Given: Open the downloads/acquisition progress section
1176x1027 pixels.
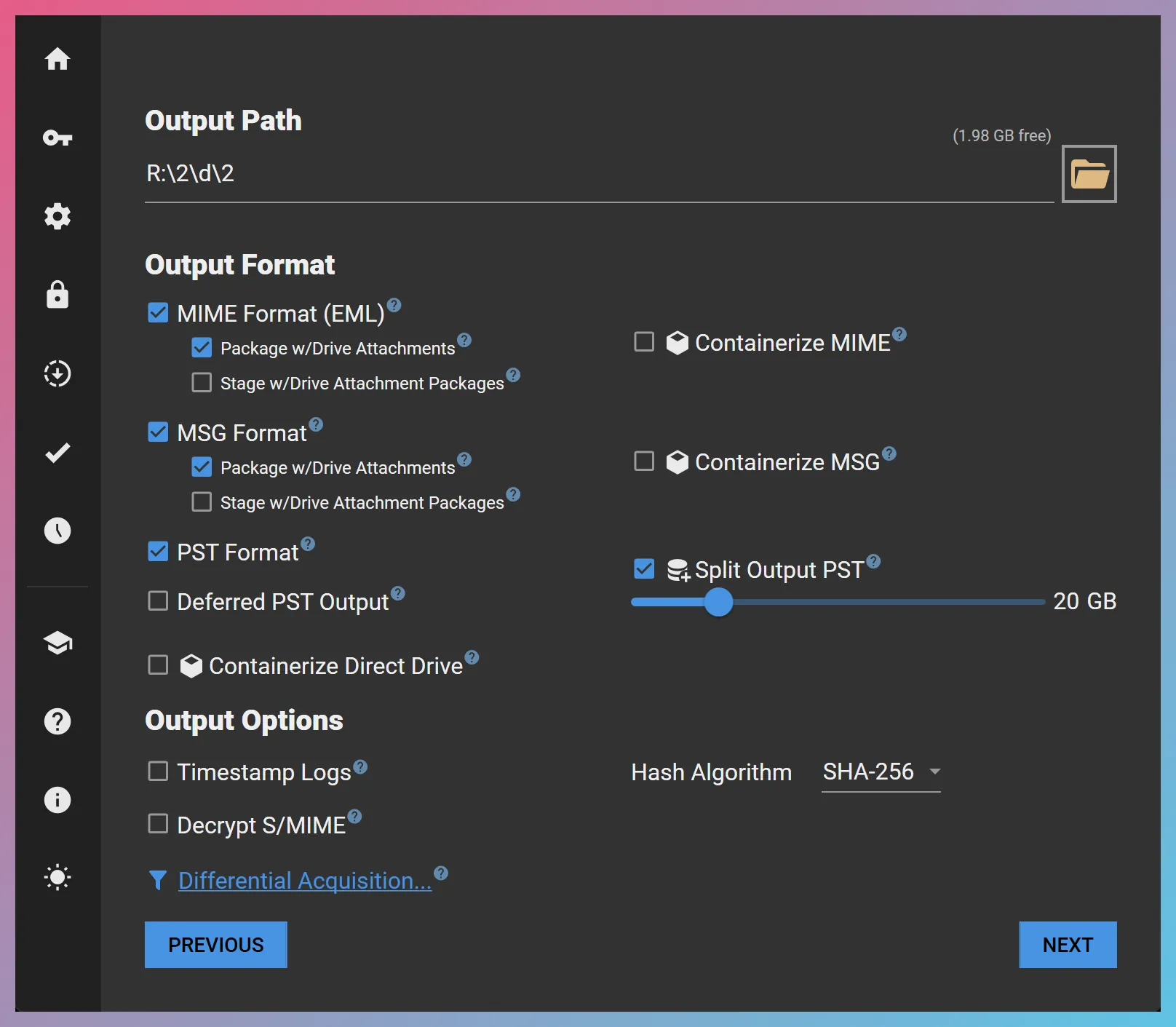Looking at the screenshot, I should click(x=57, y=373).
